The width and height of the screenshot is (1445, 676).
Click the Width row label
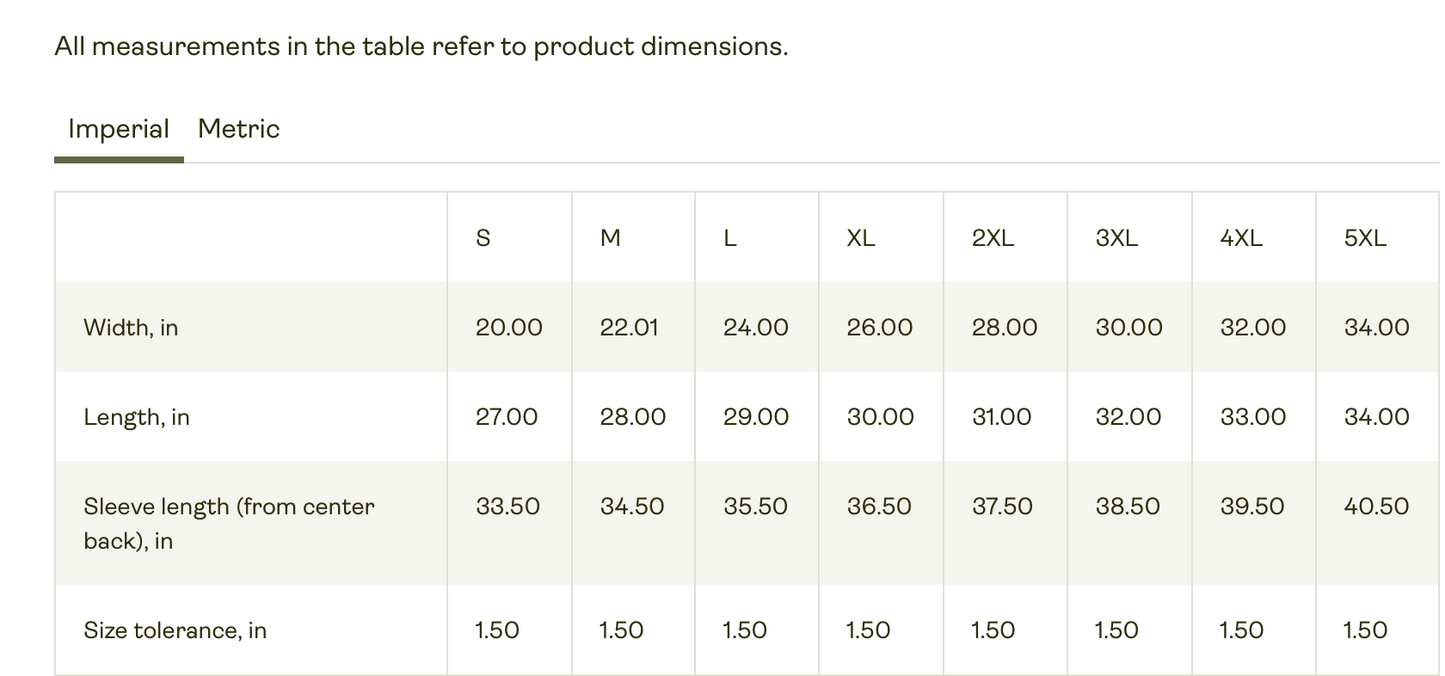131,328
